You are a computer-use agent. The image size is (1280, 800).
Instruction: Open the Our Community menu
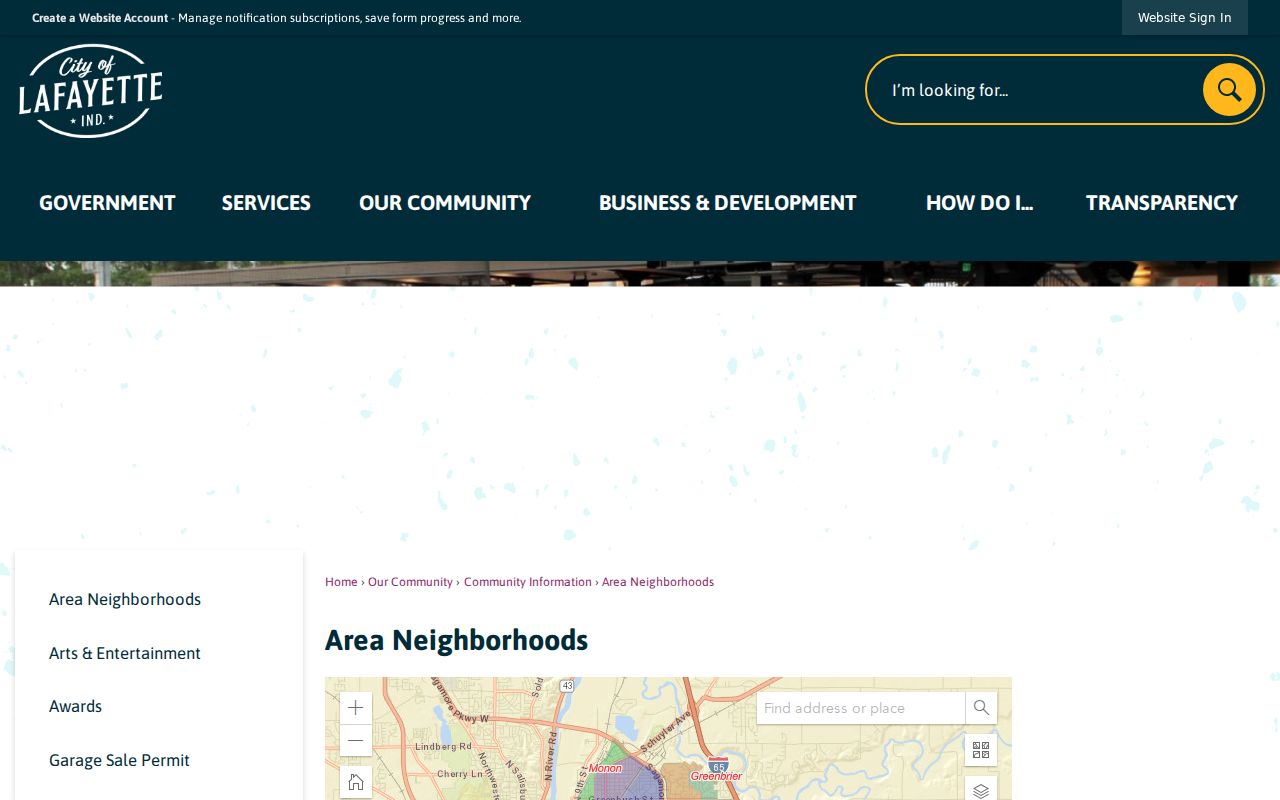point(445,203)
